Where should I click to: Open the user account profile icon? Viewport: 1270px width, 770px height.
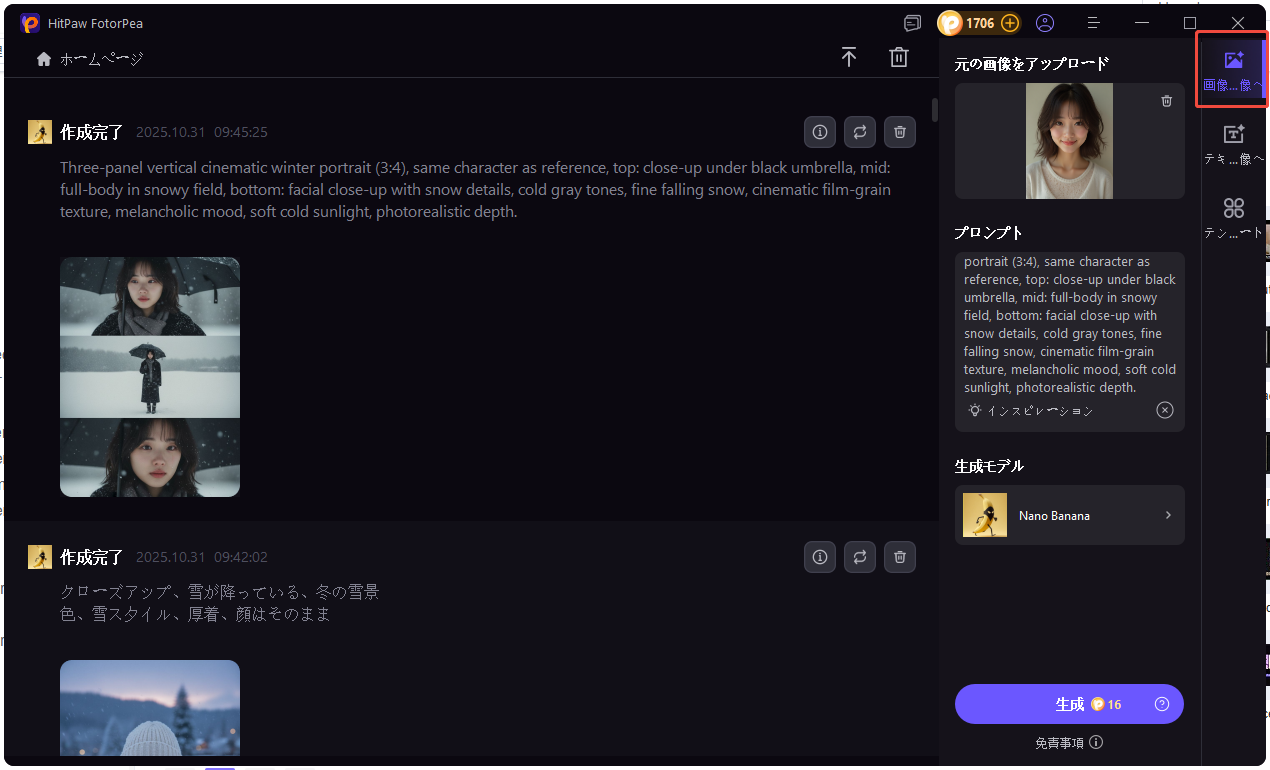coord(1045,23)
